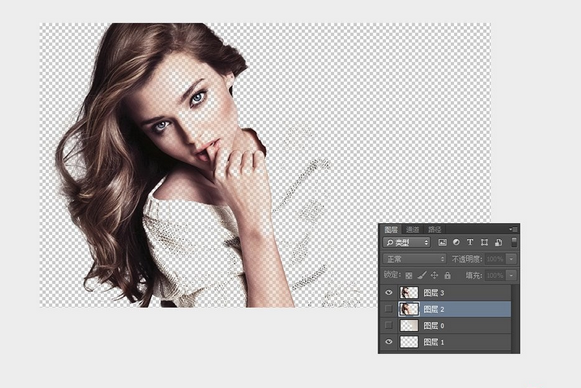
Task: Switch to the 图层 (Layers) tab
Action: click(391, 229)
